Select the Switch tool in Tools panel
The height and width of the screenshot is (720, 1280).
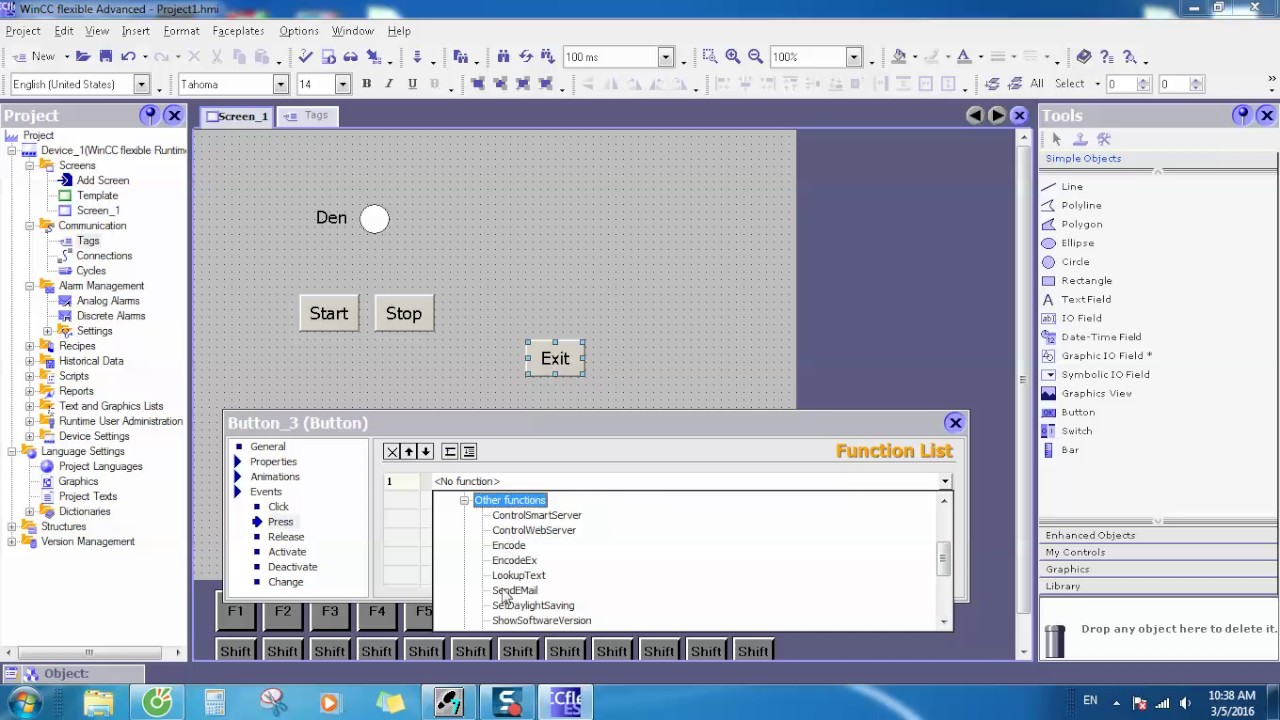coord(1076,431)
